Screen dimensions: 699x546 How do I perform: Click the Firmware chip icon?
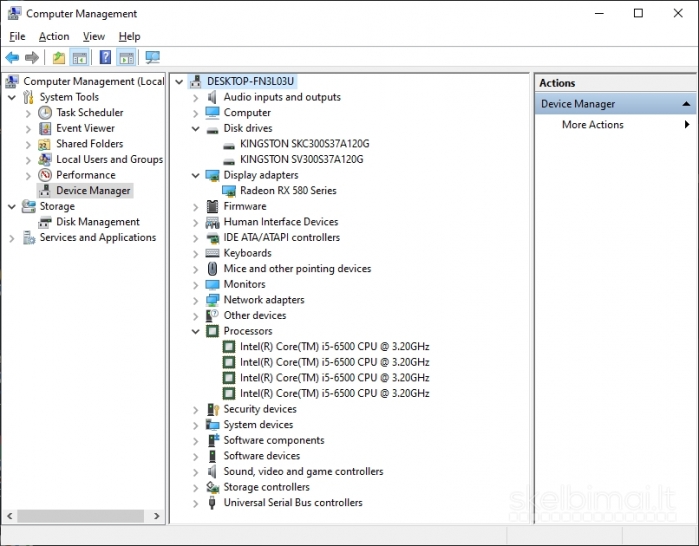click(212, 206)
